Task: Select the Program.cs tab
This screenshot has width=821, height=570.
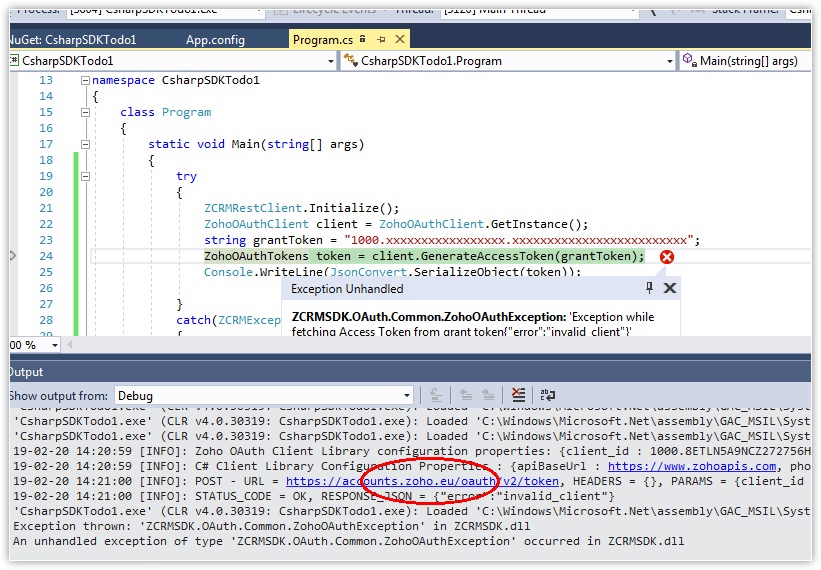Action: click(x=323, y=40)
